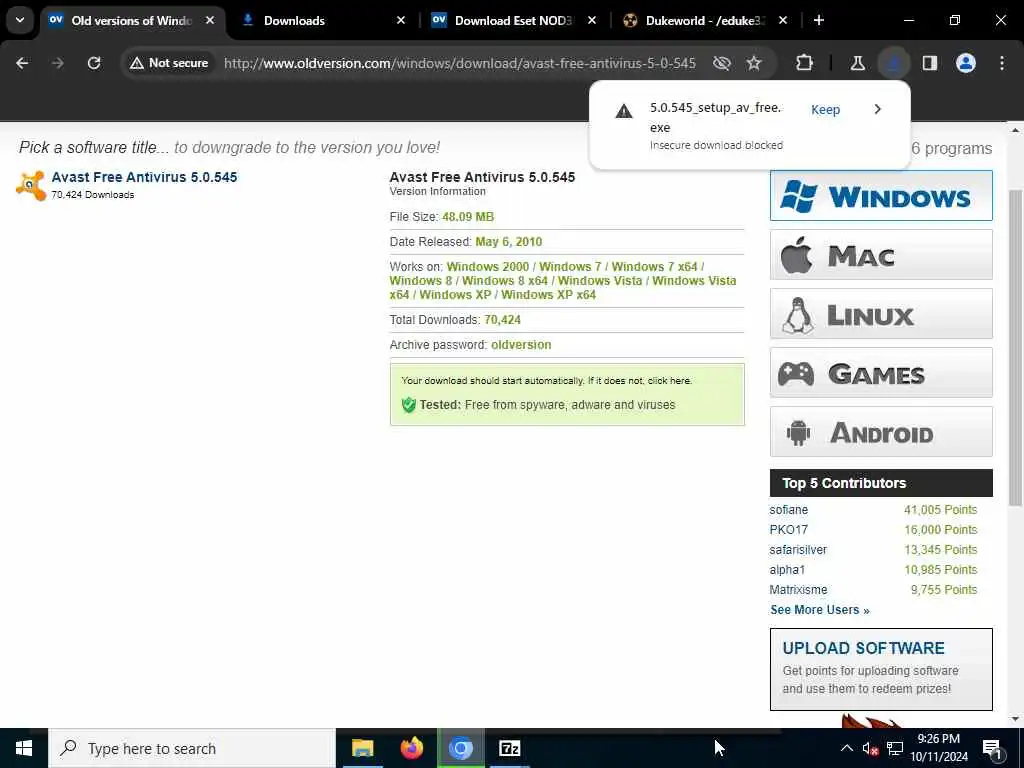The height and width of the screenshot is (768, 1024).
Task: Click the scrollbar down arrow
Action: 1015,719
